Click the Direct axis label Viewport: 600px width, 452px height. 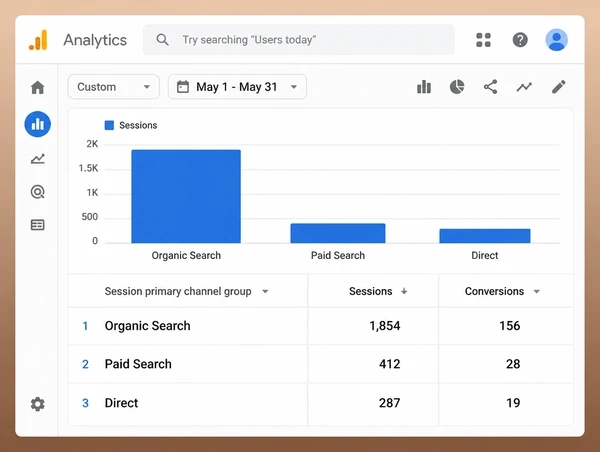[484, 255]
